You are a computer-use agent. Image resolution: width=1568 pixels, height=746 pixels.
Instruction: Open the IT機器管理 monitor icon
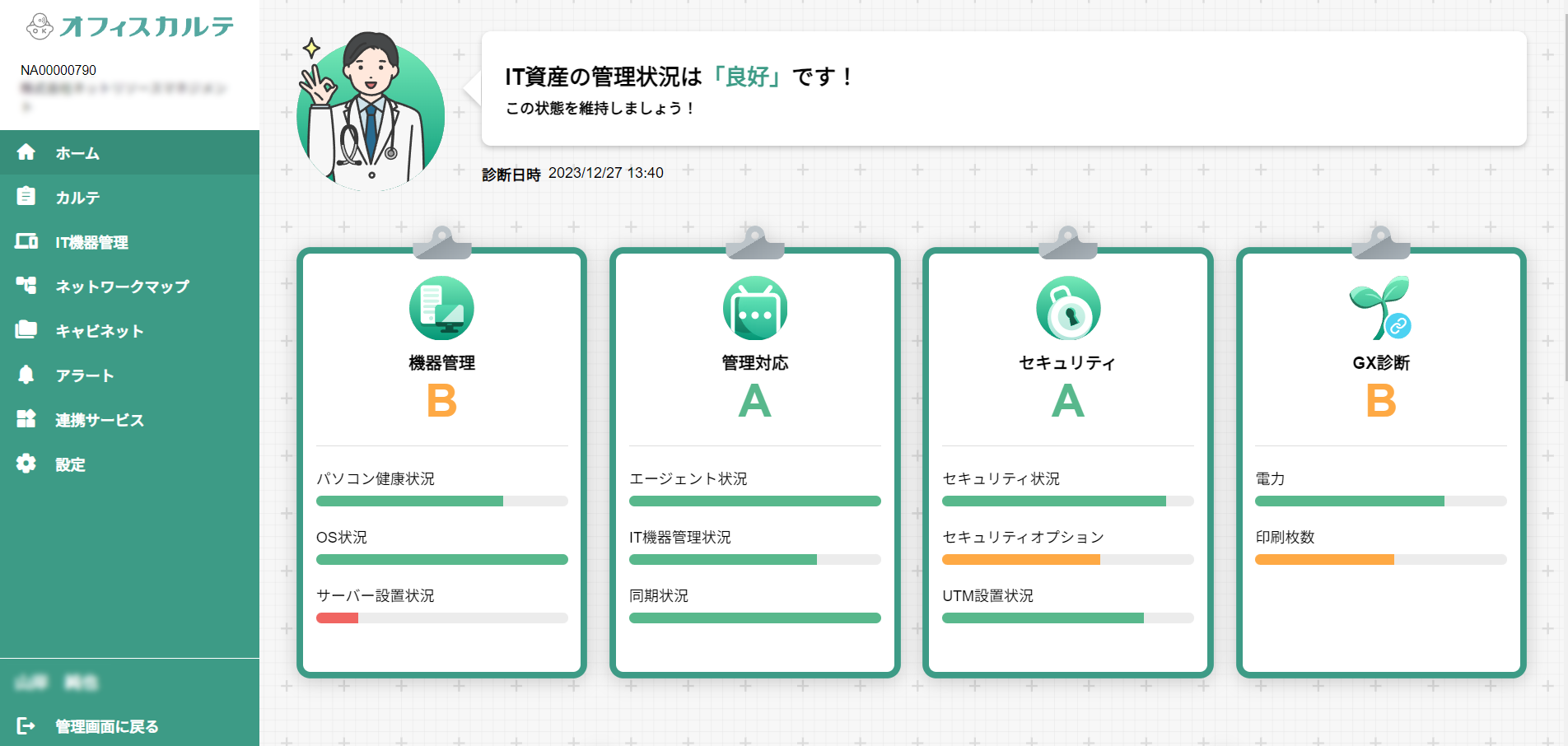[x=27, y=241]
